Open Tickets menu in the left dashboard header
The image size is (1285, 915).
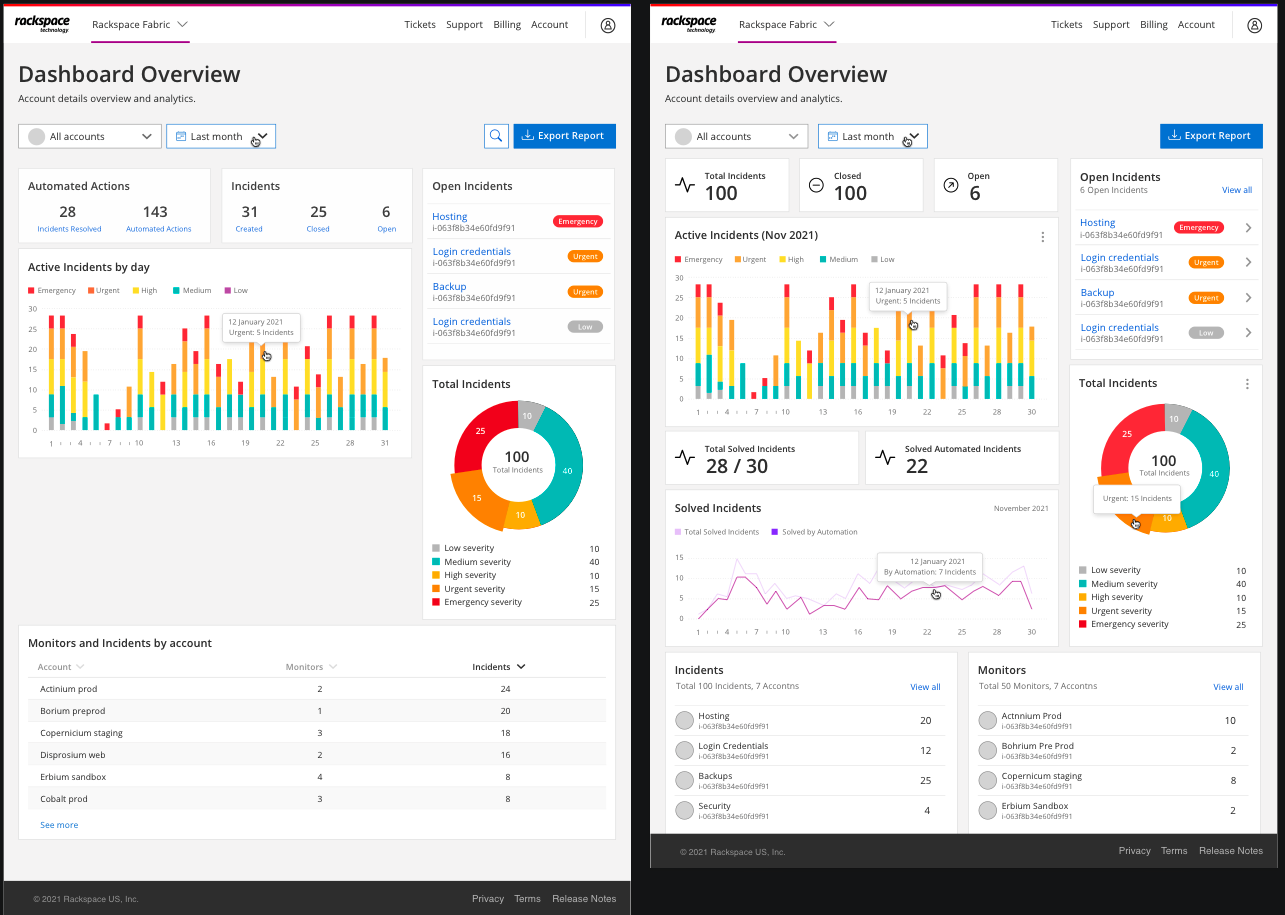(x=420, y=25)
